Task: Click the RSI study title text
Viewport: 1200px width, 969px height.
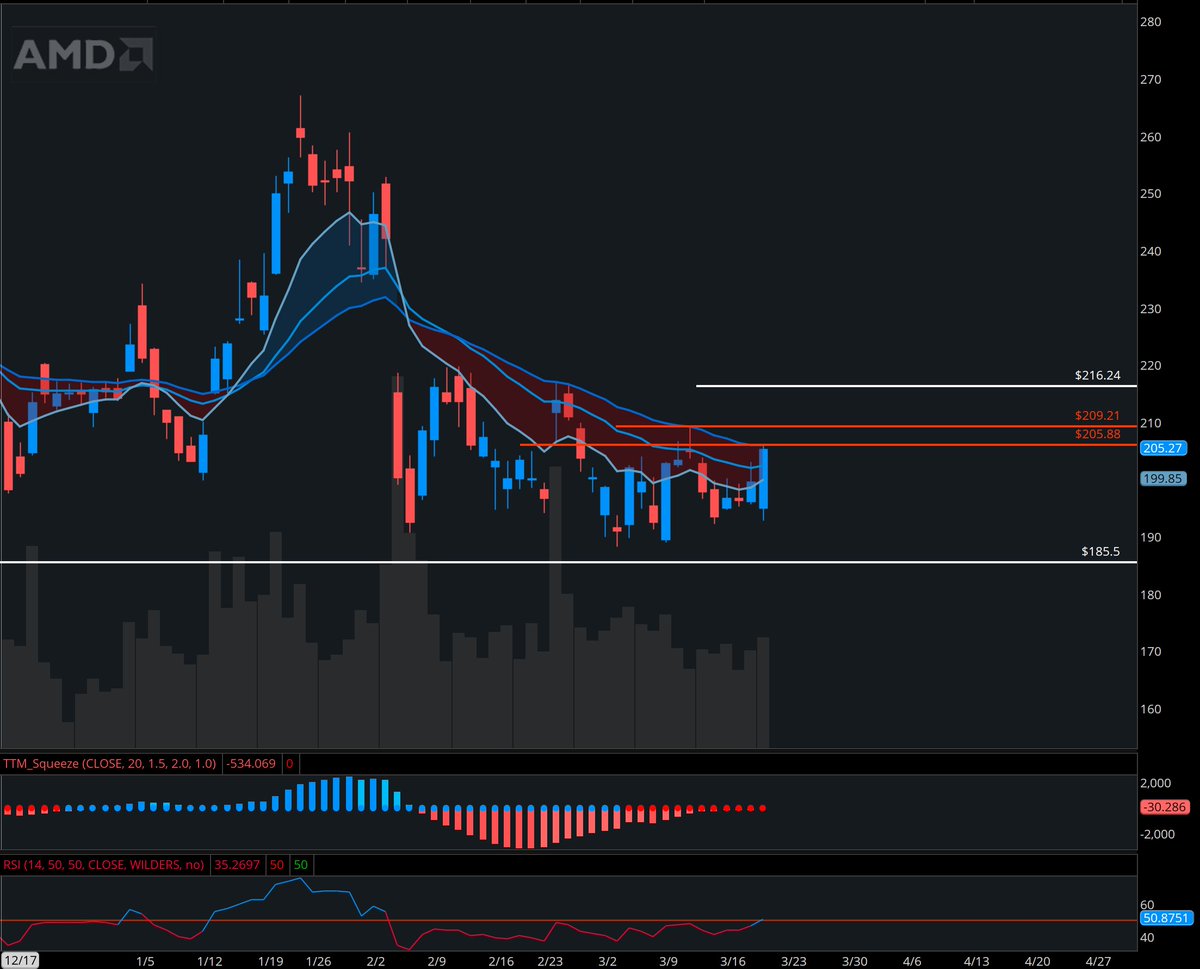Action: click(103, 864)
